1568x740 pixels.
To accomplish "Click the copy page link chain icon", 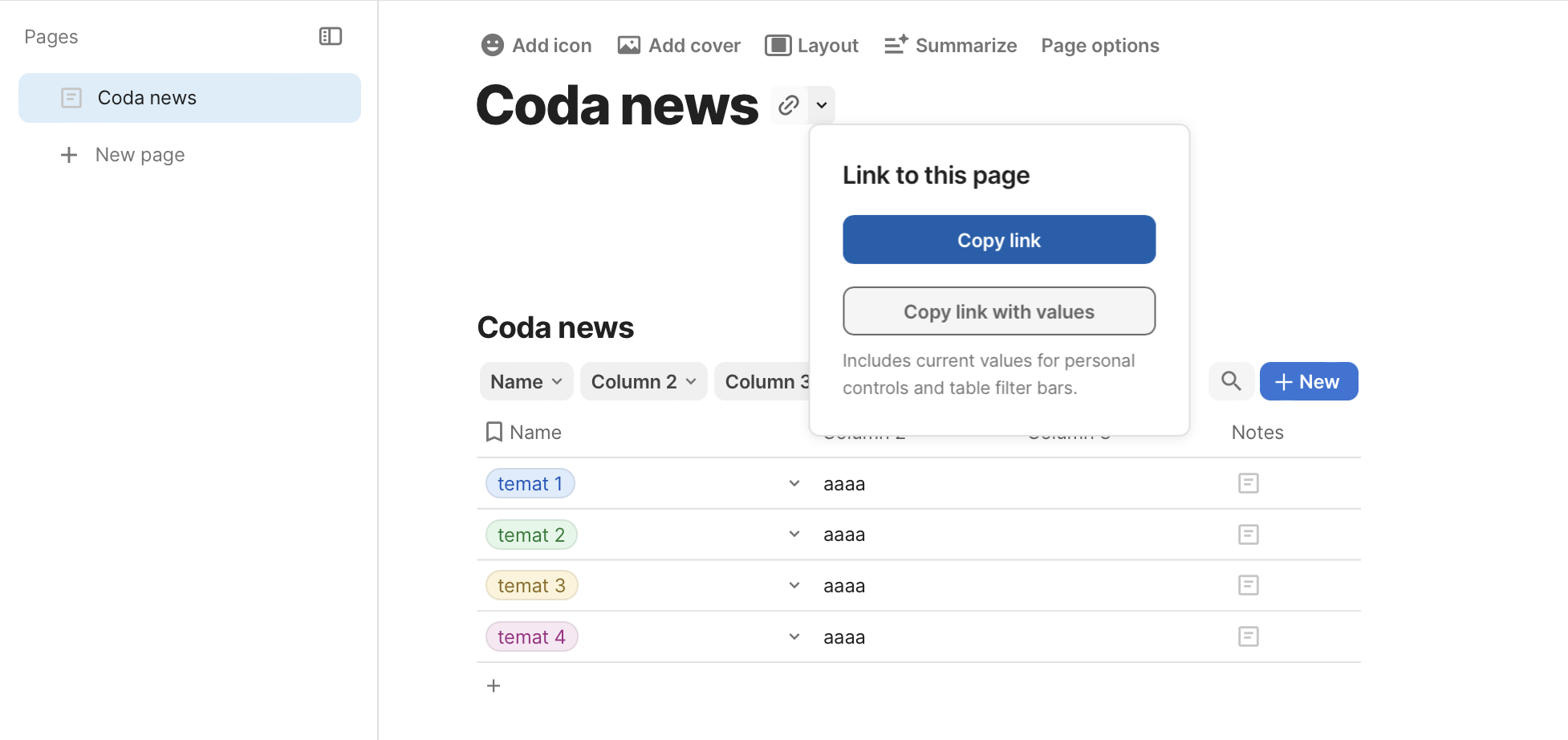I will click(x=789, y=105).
